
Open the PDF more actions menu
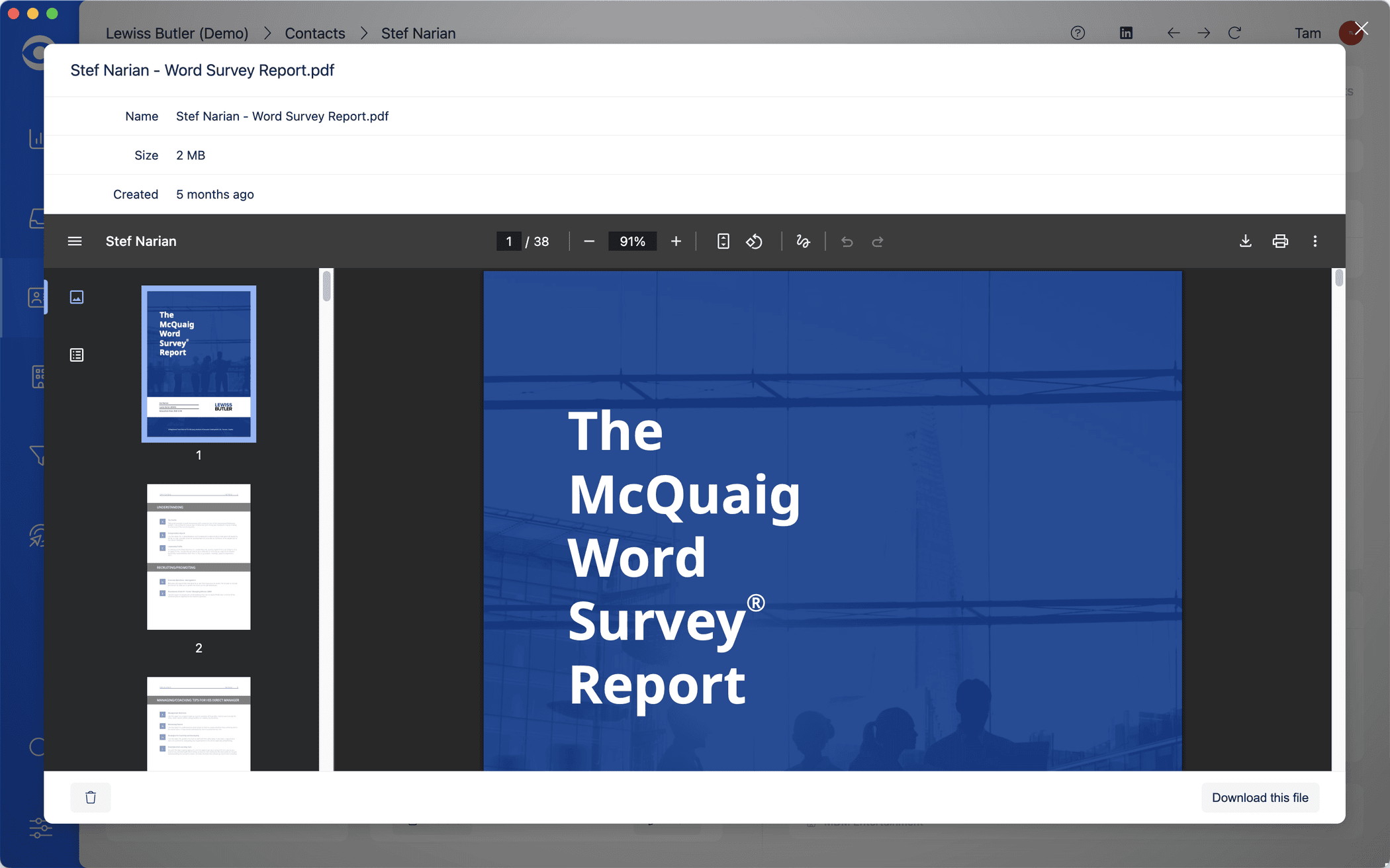point(1315,241)
